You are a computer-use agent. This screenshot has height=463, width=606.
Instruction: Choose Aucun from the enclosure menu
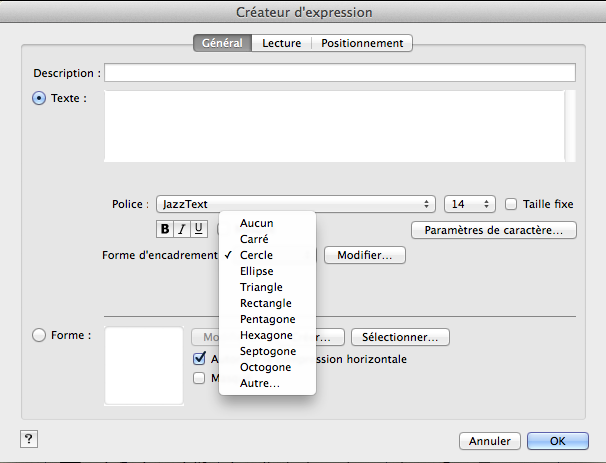(x=256, y=223)
